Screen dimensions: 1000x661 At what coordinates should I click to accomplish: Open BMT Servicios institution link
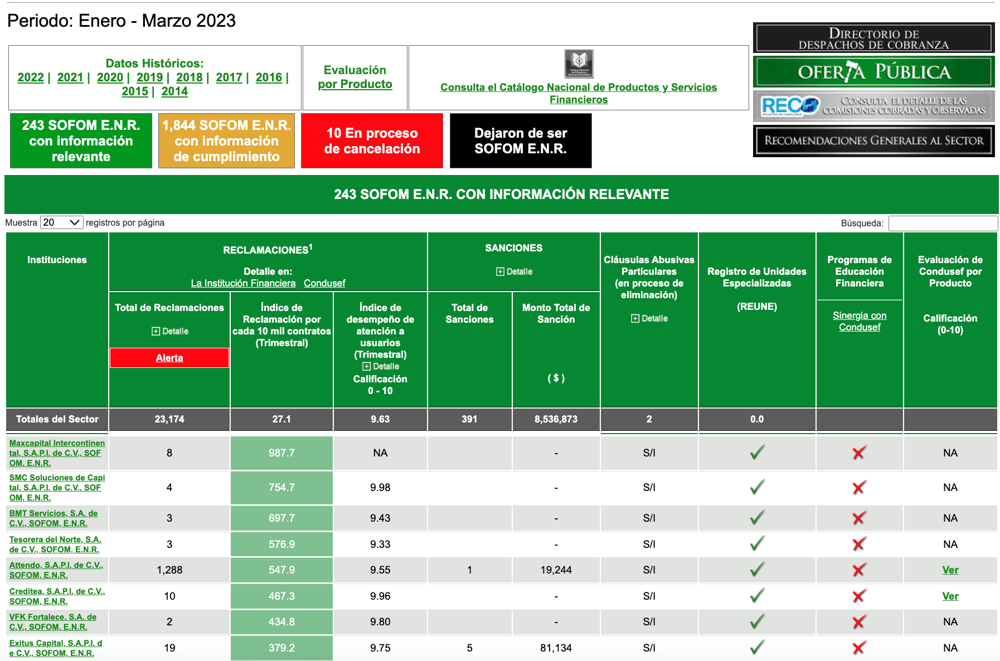tap(54, 518)
